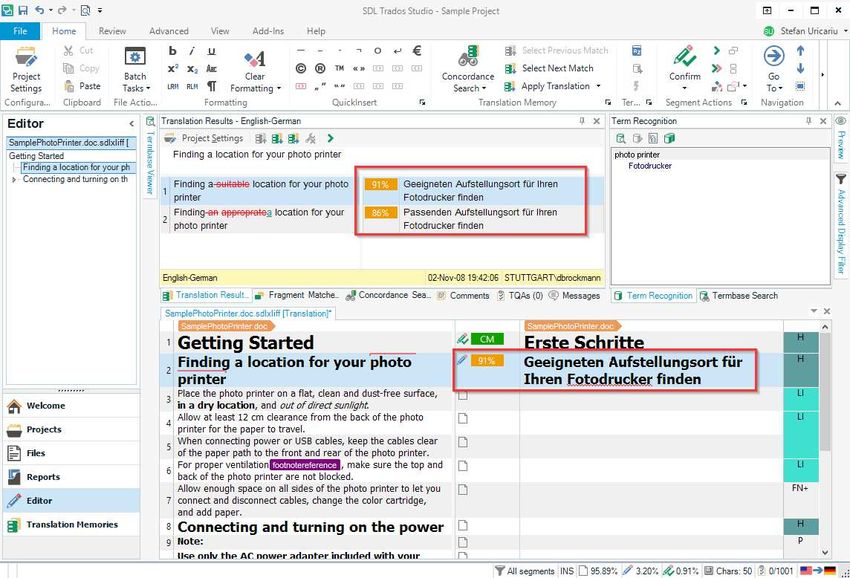The image size is (850, 578).
Task: Open the Projects view
Action: [71, 429]
